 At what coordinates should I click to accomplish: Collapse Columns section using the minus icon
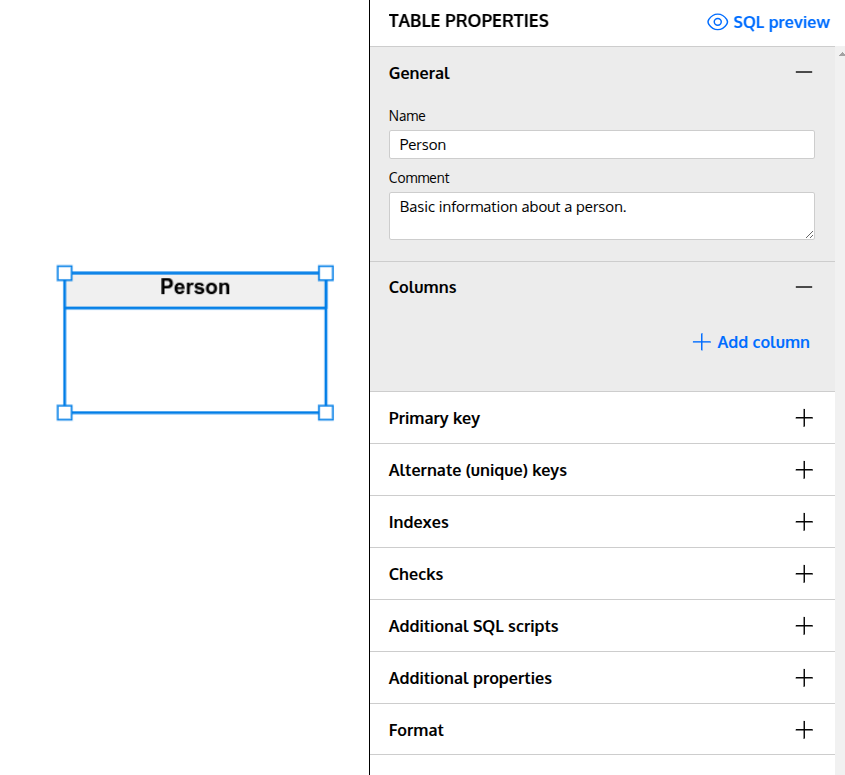point(804,287)
